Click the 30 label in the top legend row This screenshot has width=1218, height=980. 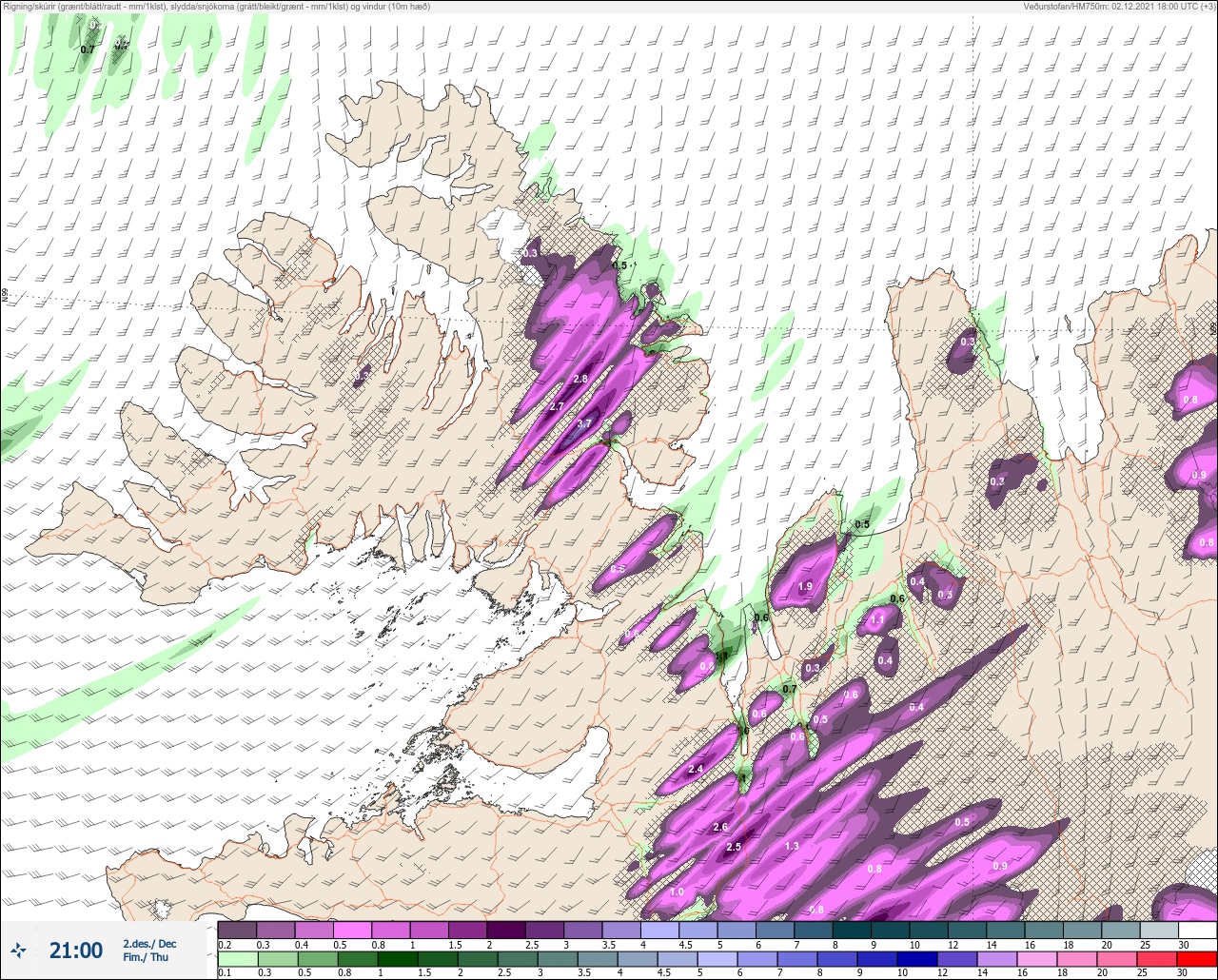click(1183, 944)
